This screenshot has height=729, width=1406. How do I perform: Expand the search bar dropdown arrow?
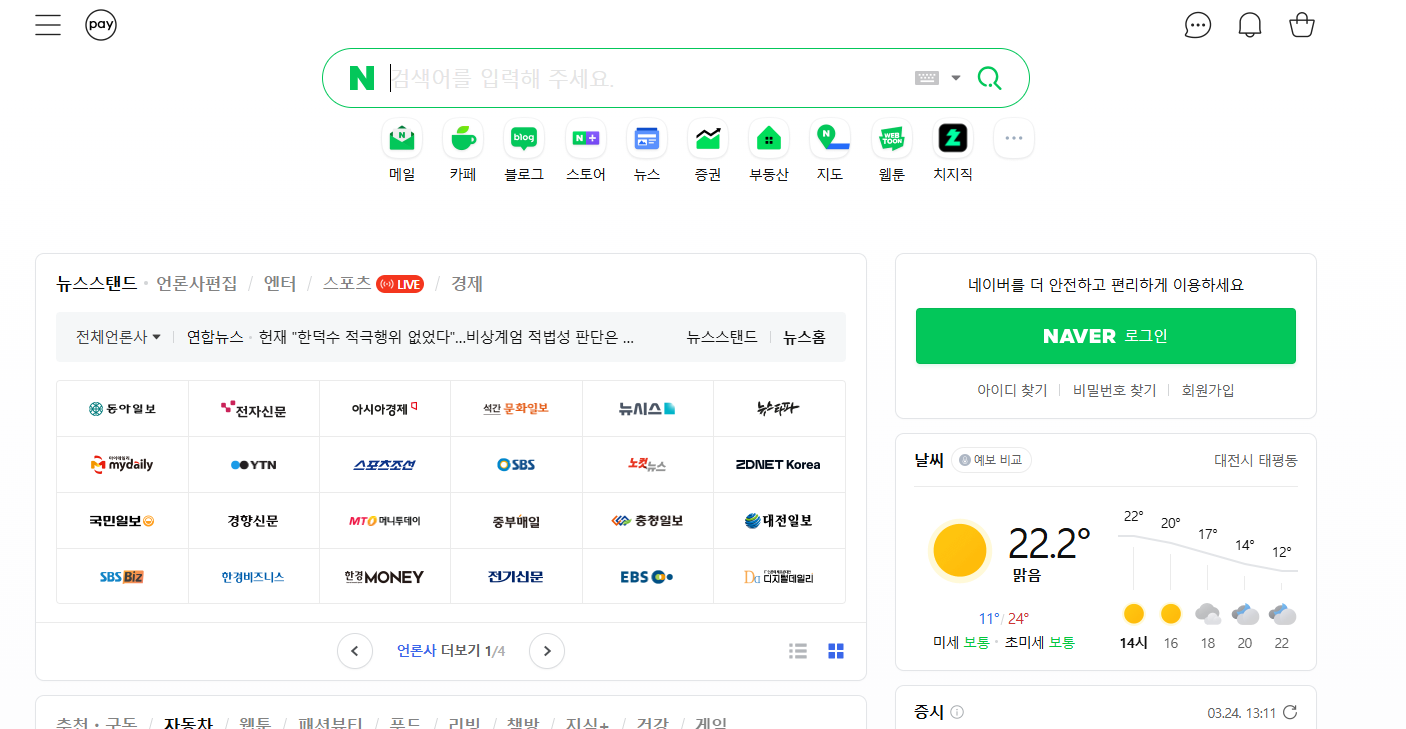(x=956, y=78)
